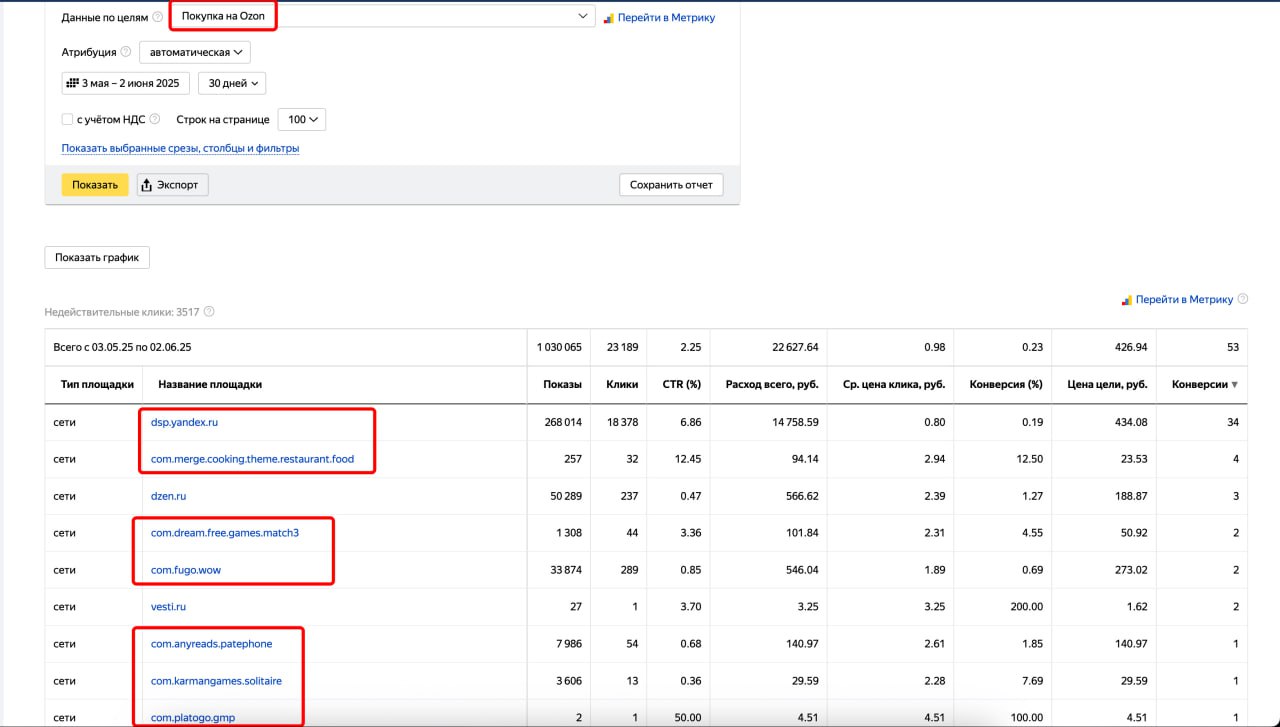Click 'Конверсия (%)' column header
Viewport: 1280px width, 727px height.
[1006, 385]
